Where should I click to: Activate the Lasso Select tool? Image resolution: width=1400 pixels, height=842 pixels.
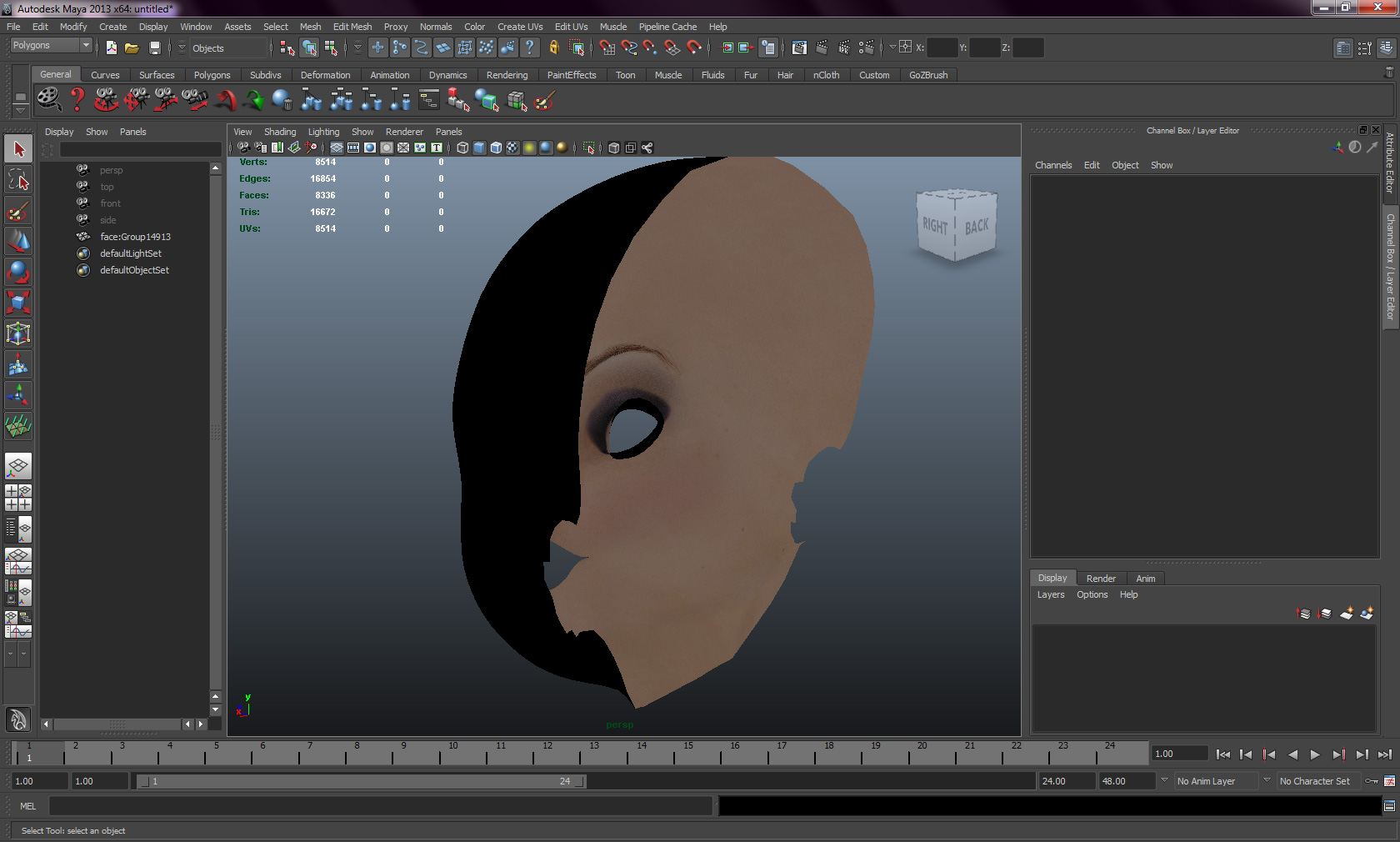[x=18, y=180]
